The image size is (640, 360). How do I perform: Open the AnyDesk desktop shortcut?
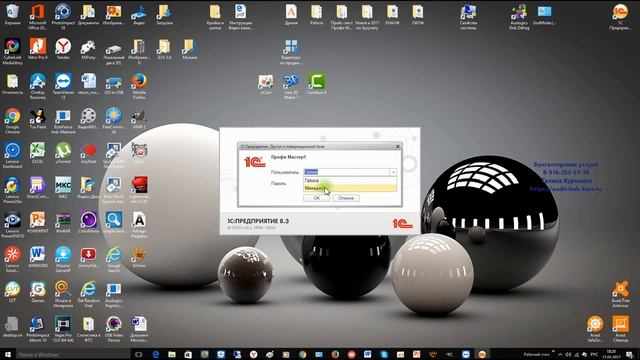[x=88, y=153]
